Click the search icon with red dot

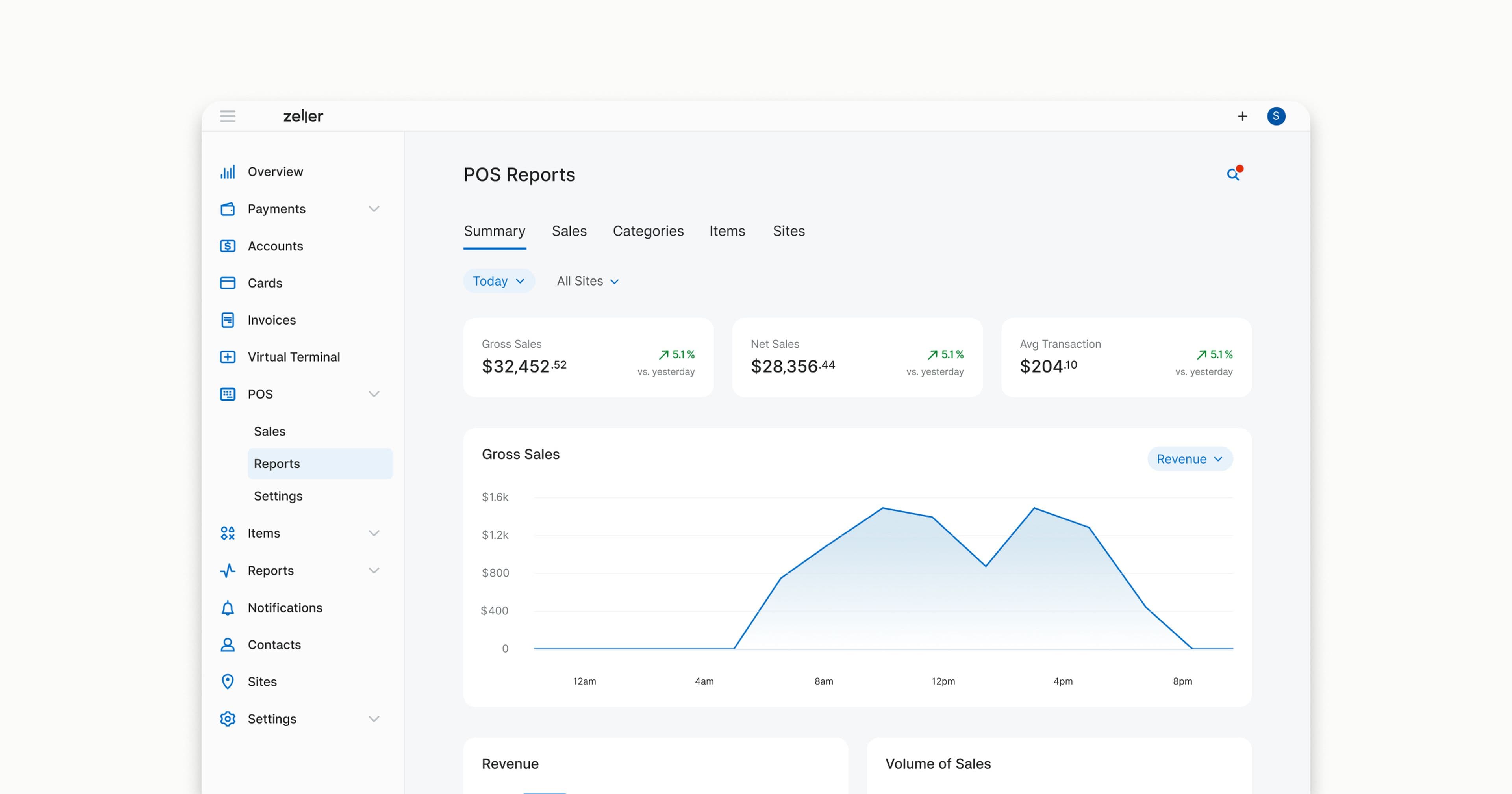click(x=1234, y=174)
